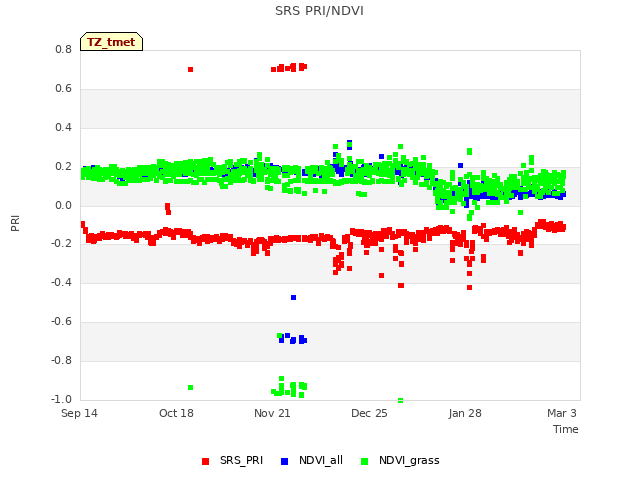Click the green NDVI_grass legend swatch
This screenshot has height=480, width=640.
[364, 461]
